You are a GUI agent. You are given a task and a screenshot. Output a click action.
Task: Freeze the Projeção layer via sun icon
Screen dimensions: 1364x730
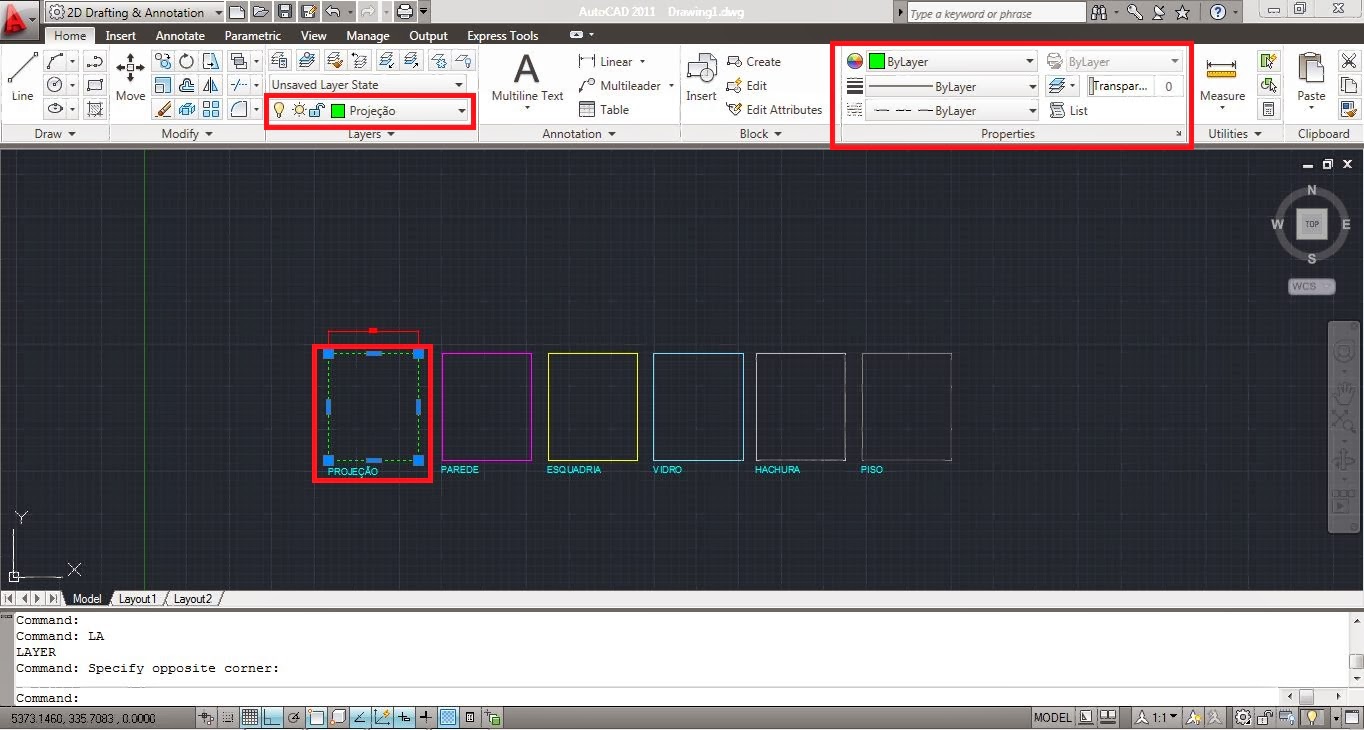(x=299, y=110)
